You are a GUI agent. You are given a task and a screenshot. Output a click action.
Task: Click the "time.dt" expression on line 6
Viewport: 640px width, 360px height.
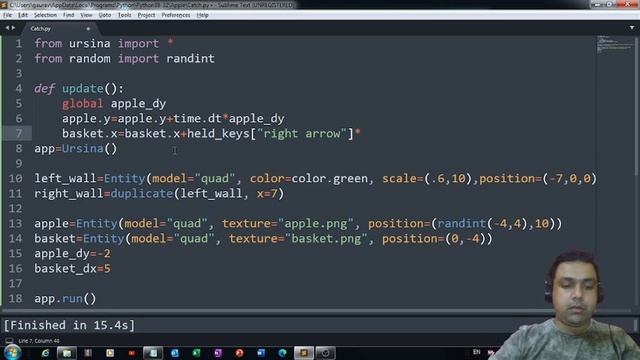click(x=198, y=119)
